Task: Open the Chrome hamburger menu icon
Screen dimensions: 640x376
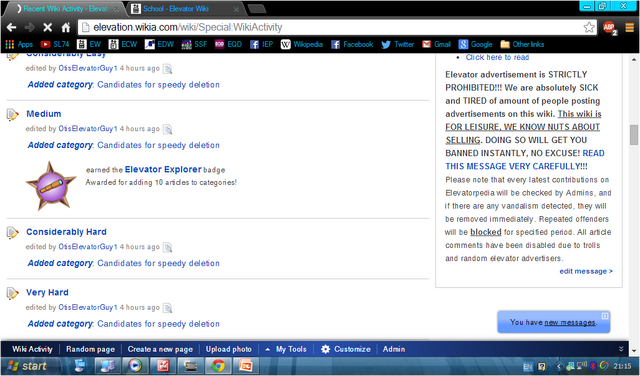Action: pos(629,27)
